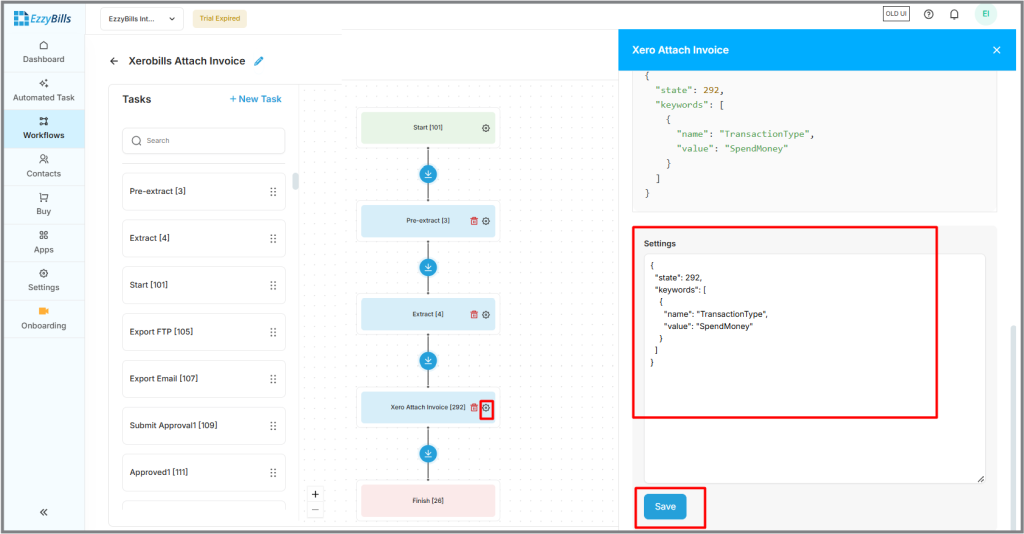Open settings gear on Pre-extract [3] node

click(x=486, y=221)
